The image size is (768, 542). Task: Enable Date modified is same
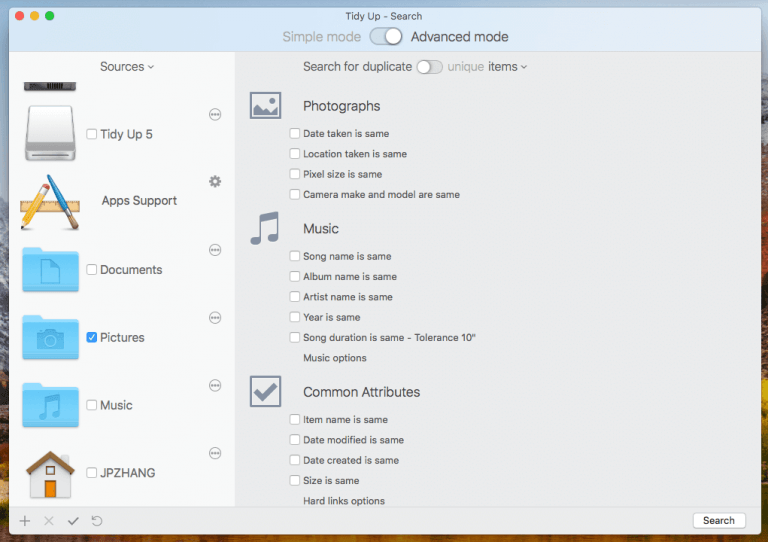click(x=295, y=440)
